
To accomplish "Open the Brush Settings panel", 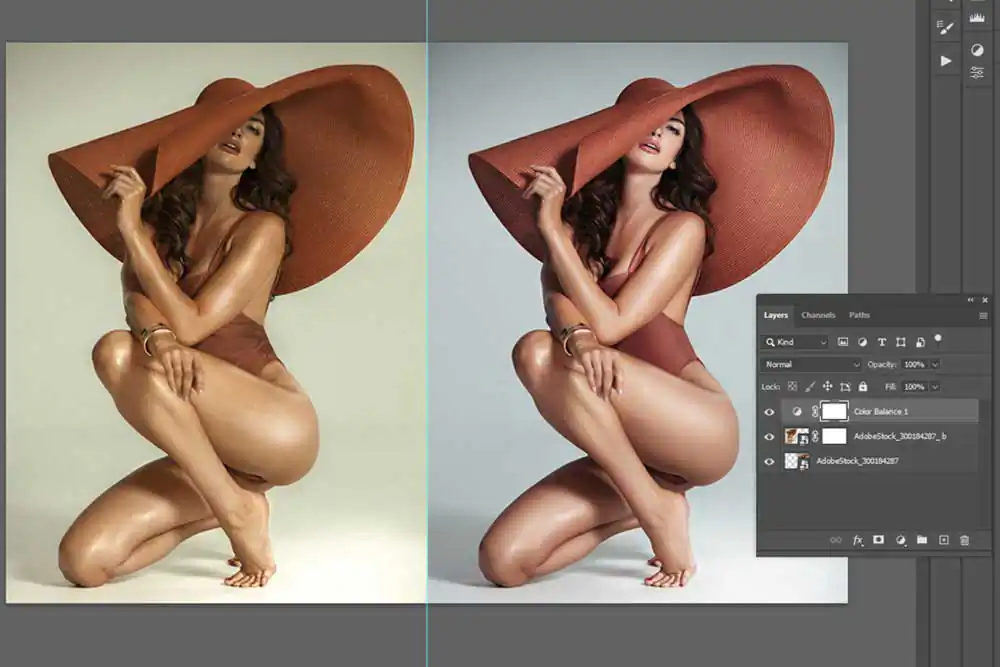I will (x=945, y=27).
